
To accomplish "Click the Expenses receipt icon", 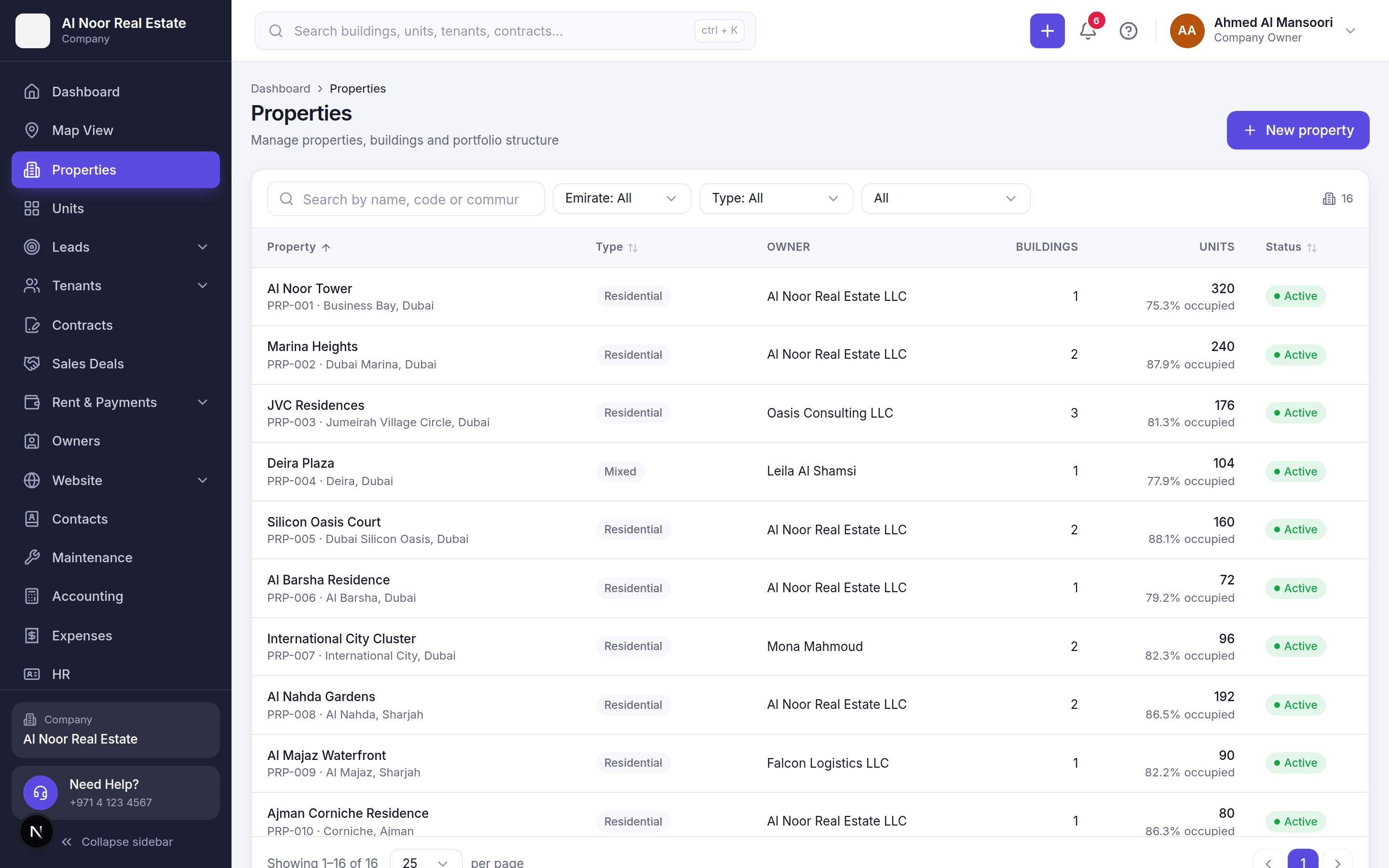I will point(32,636).
